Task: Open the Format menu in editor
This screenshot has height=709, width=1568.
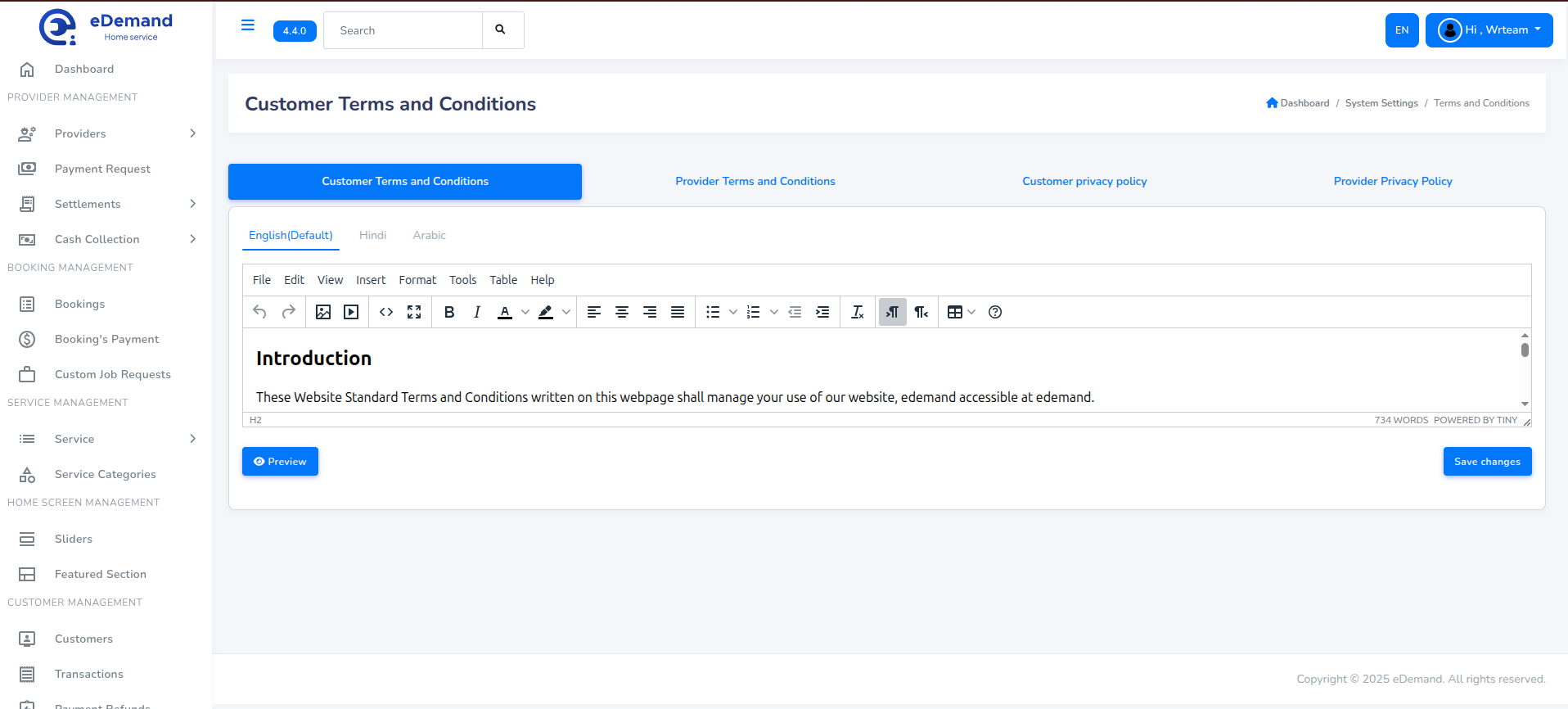Action: coord(417,280)
